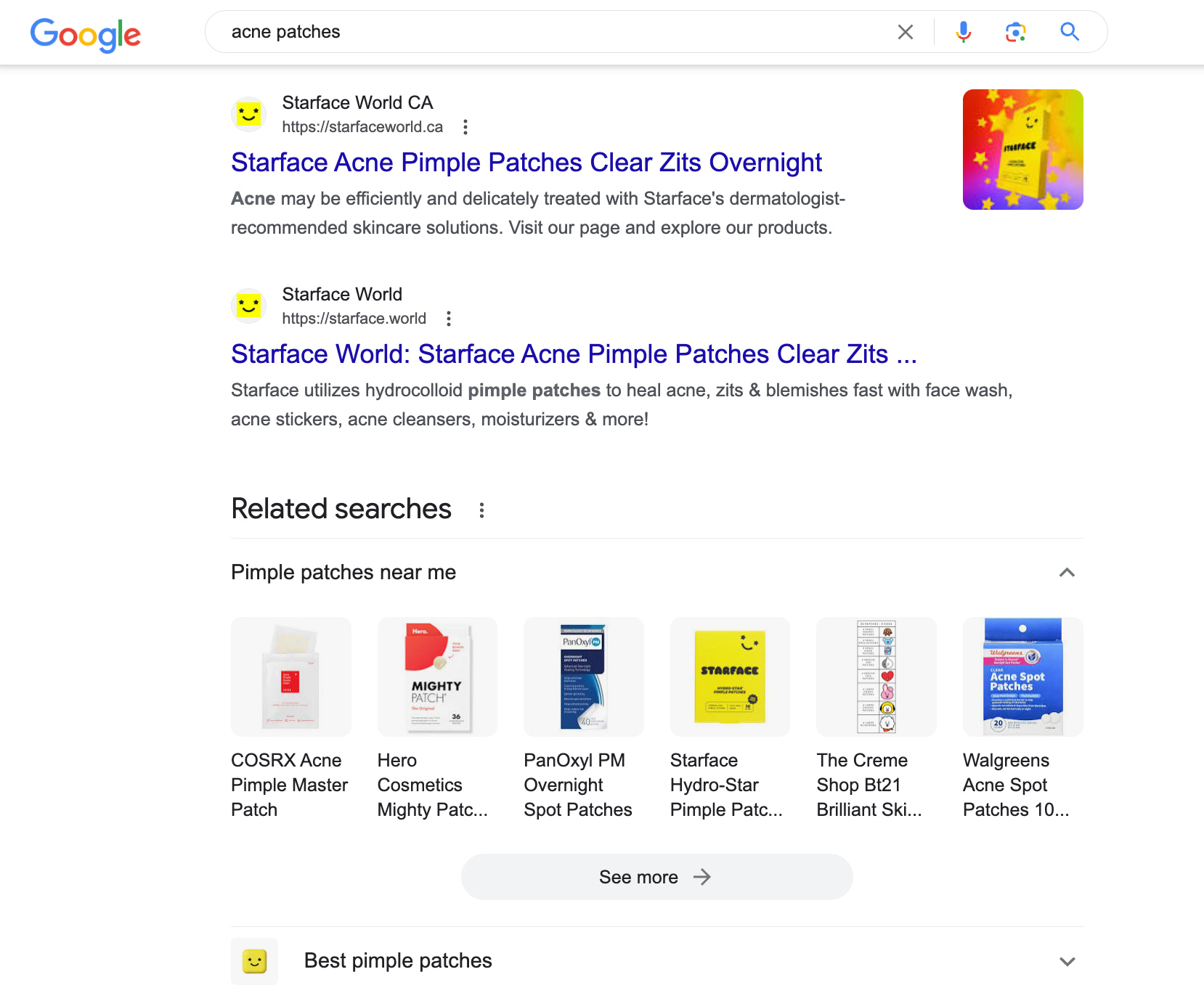Screen dimensions: 1204x993
Task: Click the Starface World smiley favicon
Action: [248, 306]
